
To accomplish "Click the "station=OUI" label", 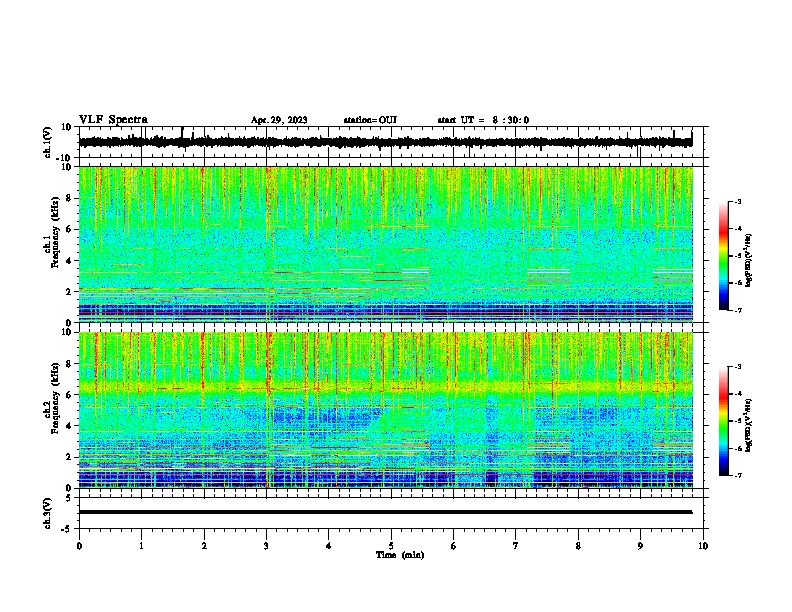I will click(x=370, y=120).
